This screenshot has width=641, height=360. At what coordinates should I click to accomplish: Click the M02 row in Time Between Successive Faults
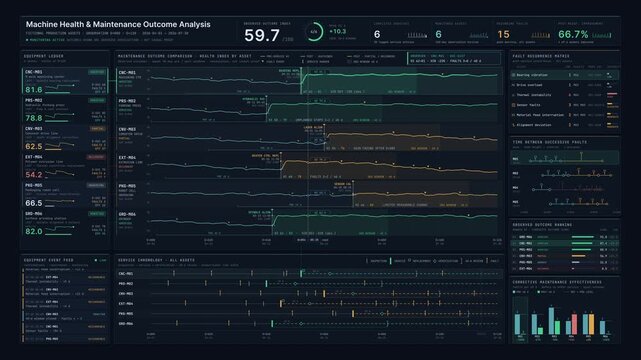pos(565,173)
